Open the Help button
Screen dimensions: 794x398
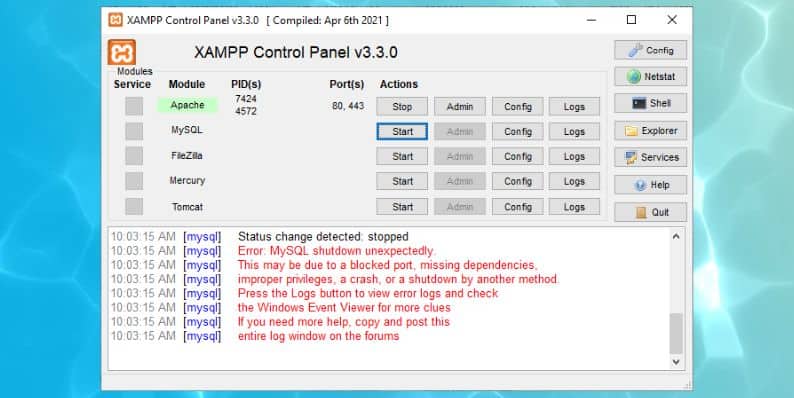[651, 185]
